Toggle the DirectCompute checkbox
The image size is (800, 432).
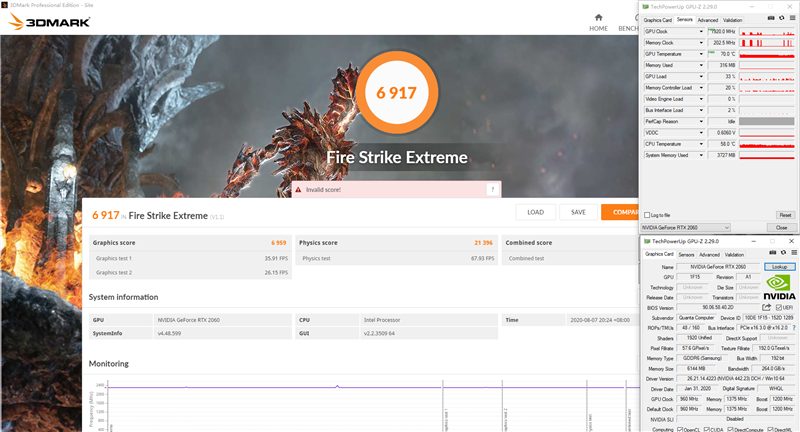click(729, 429)
